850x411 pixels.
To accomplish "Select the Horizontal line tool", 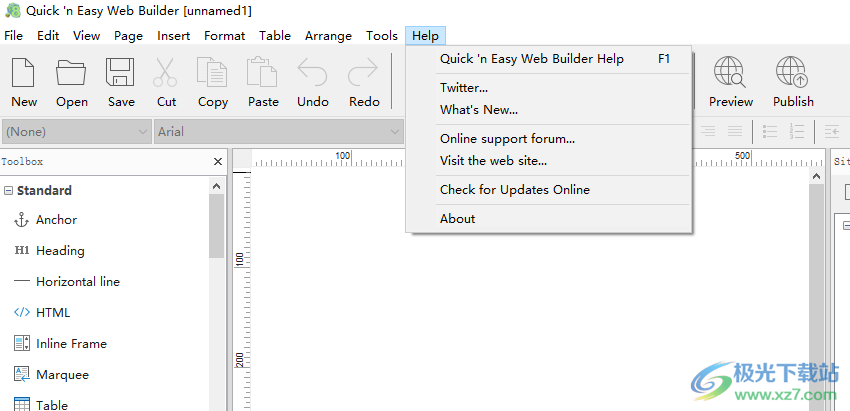I will click(x=66, y=281).
